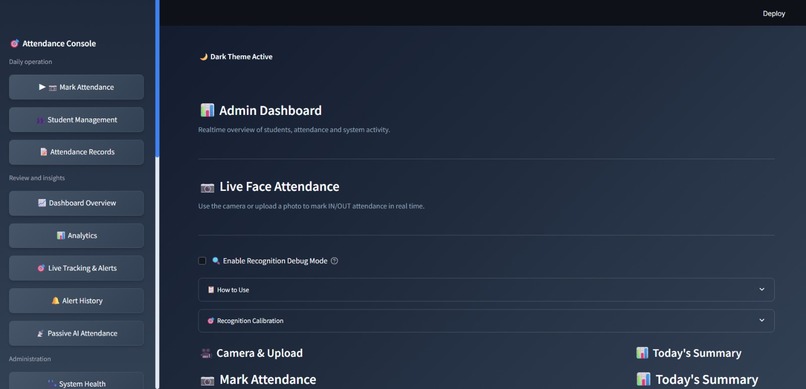The width and height of the screenshot is (806, 389).
Task: Click the document icon on Attendance Records
Action: 44,152
